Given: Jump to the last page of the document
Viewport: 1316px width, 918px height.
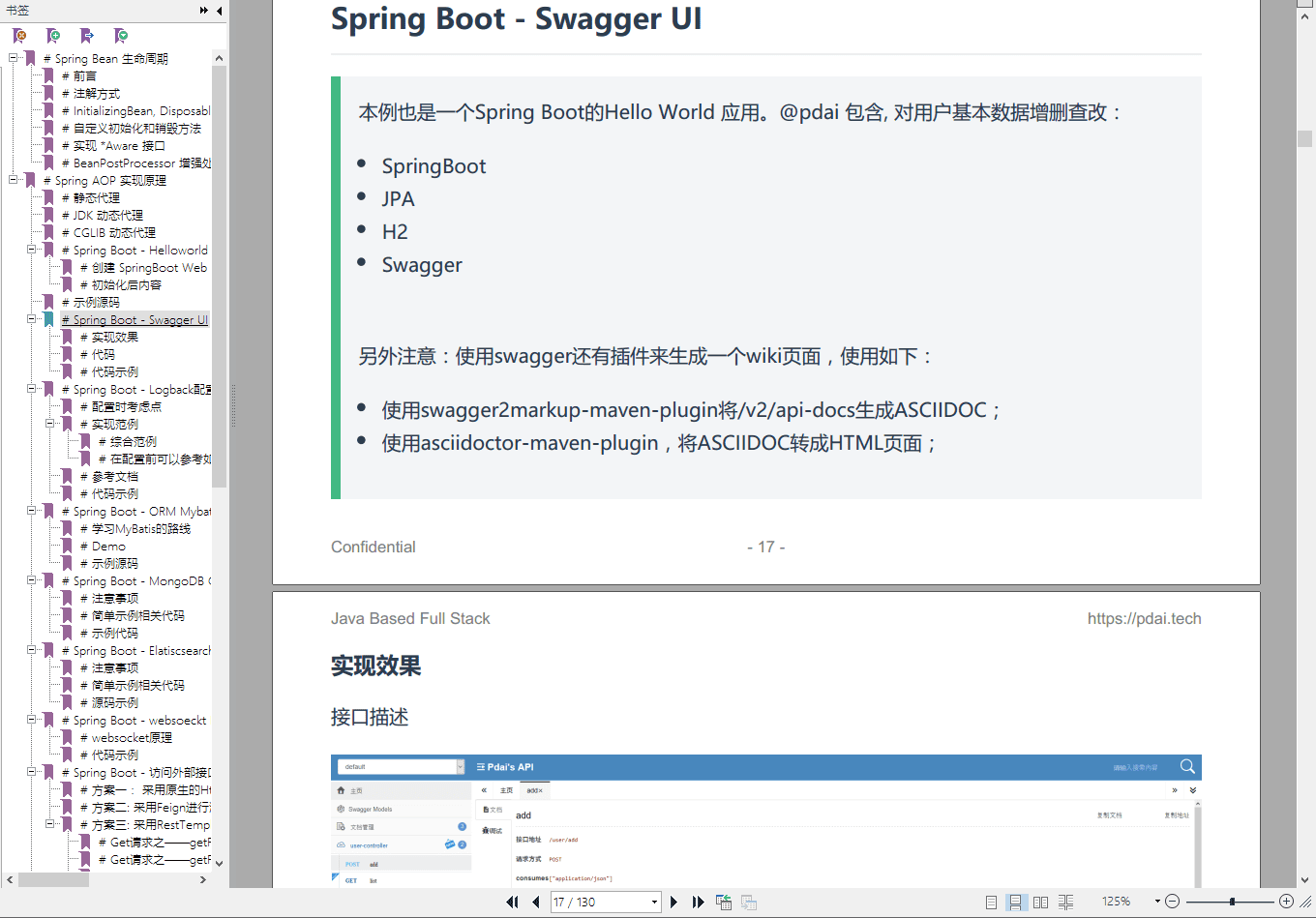Looking at the screenshot, I should pyautogui.click(x=698, y=902).
